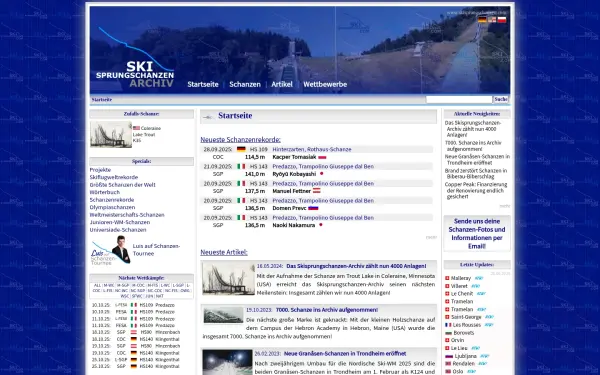The height and width of the screenshot is (375, 600).
Task: Open Artikel in the main navigation
Action: tap(282, 84)
